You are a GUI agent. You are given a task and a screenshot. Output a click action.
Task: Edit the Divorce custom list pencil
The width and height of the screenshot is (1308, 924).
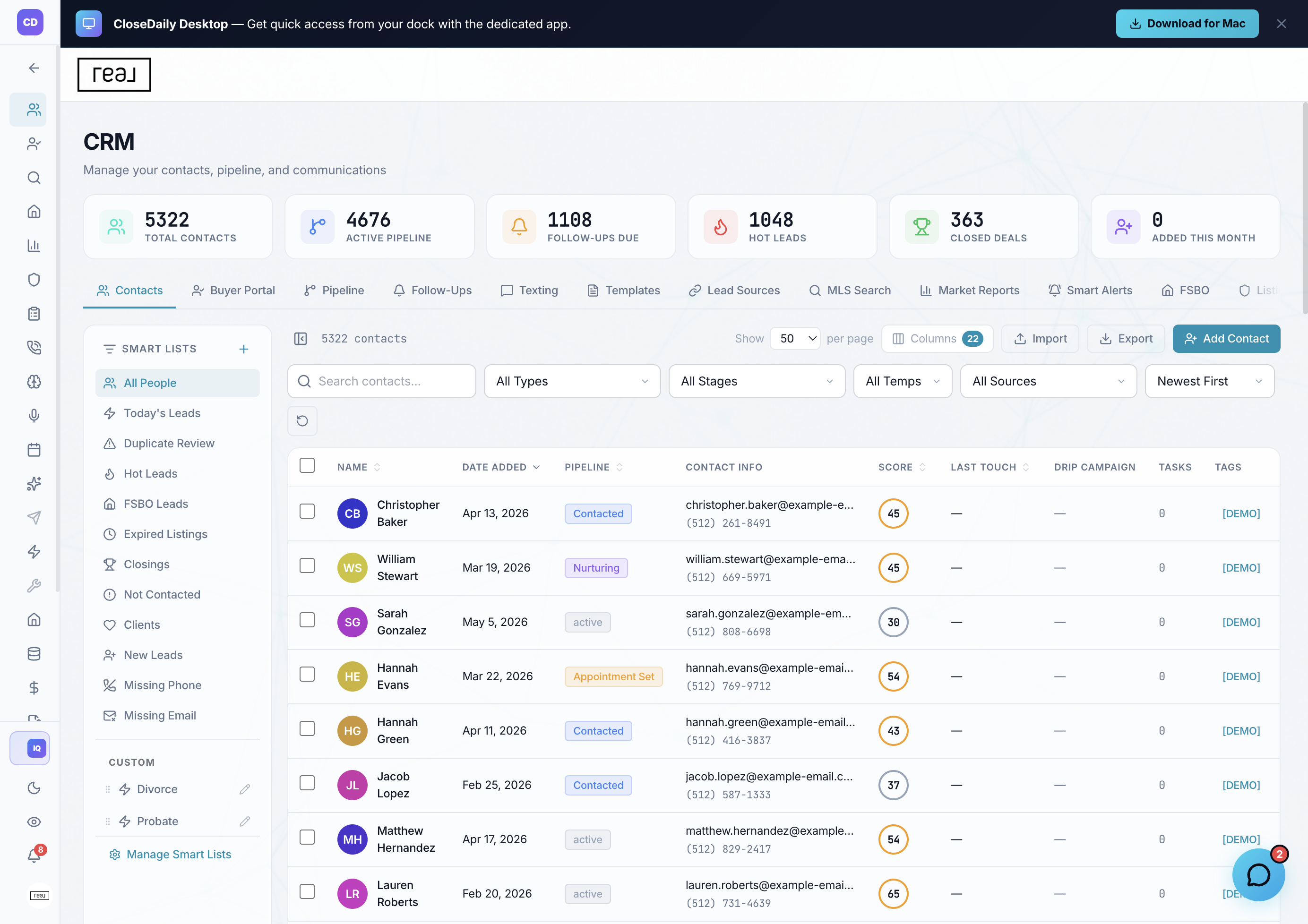pos(245,789)
